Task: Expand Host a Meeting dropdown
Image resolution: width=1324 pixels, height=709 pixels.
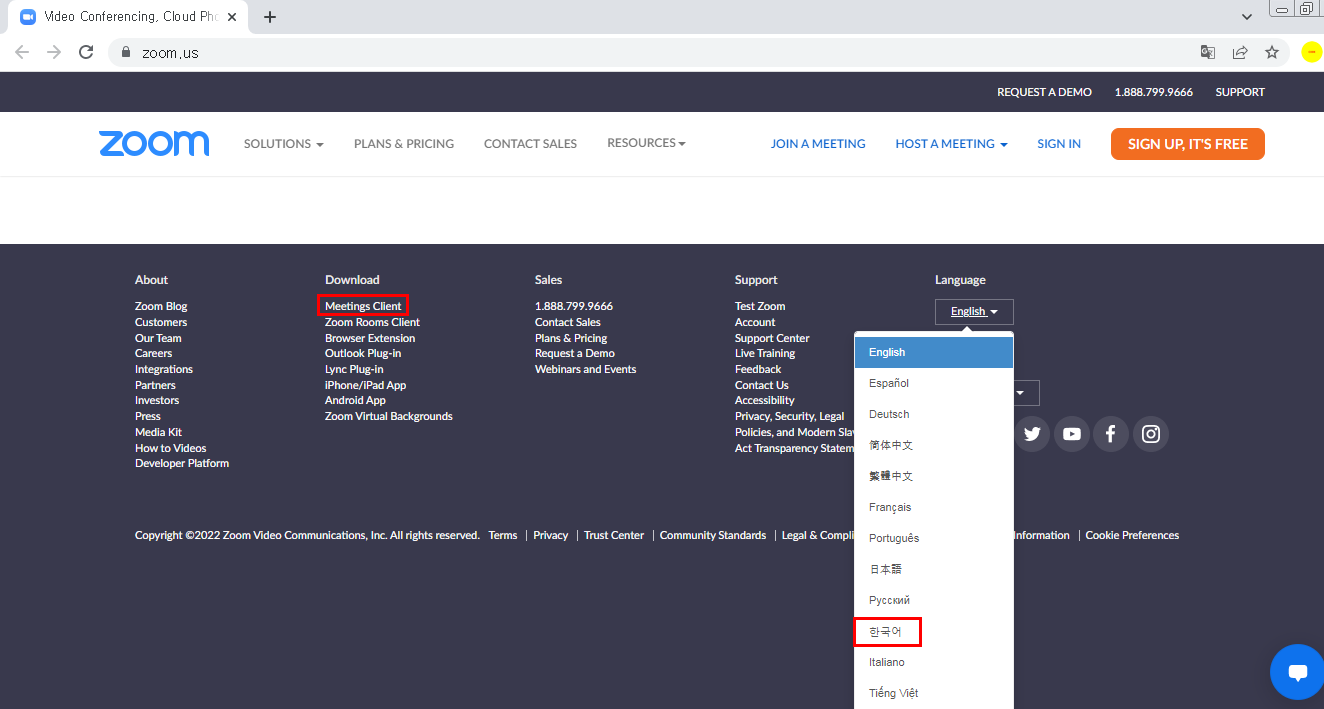Action: point(951,144)
